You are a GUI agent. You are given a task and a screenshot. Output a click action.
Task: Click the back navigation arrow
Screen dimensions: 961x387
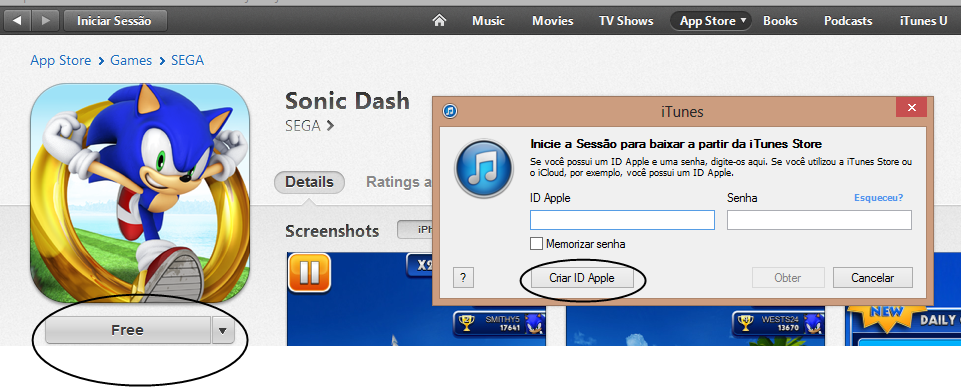tap(17, 20)
